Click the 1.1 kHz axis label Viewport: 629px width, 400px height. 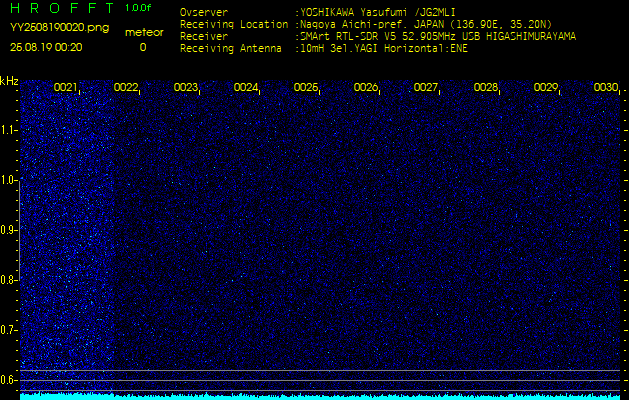8,130
